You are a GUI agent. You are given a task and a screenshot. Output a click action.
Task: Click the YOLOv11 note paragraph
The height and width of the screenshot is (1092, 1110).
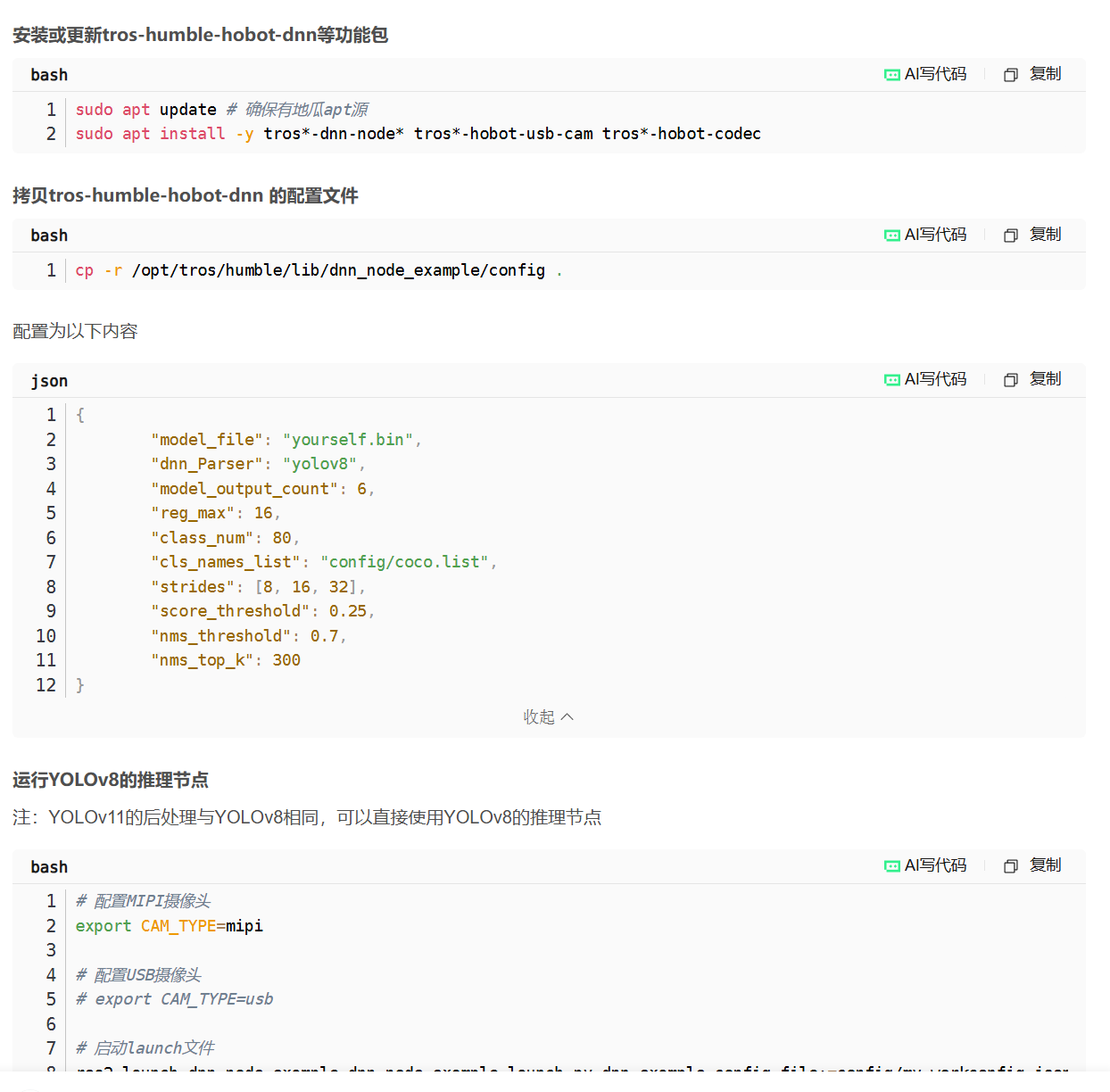pyautogui.click(x=307, y=817)
